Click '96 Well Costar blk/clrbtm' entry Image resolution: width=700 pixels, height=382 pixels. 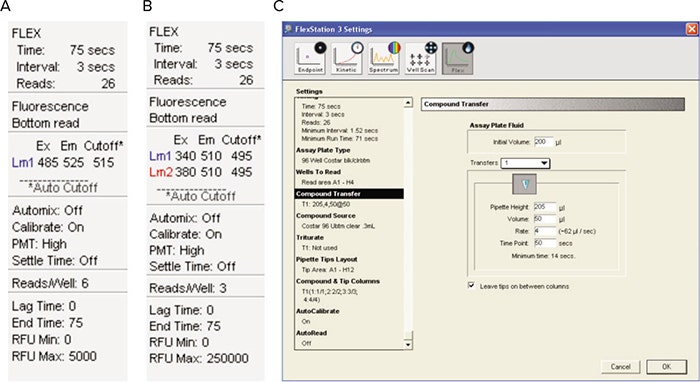click(x=336, y=161)
